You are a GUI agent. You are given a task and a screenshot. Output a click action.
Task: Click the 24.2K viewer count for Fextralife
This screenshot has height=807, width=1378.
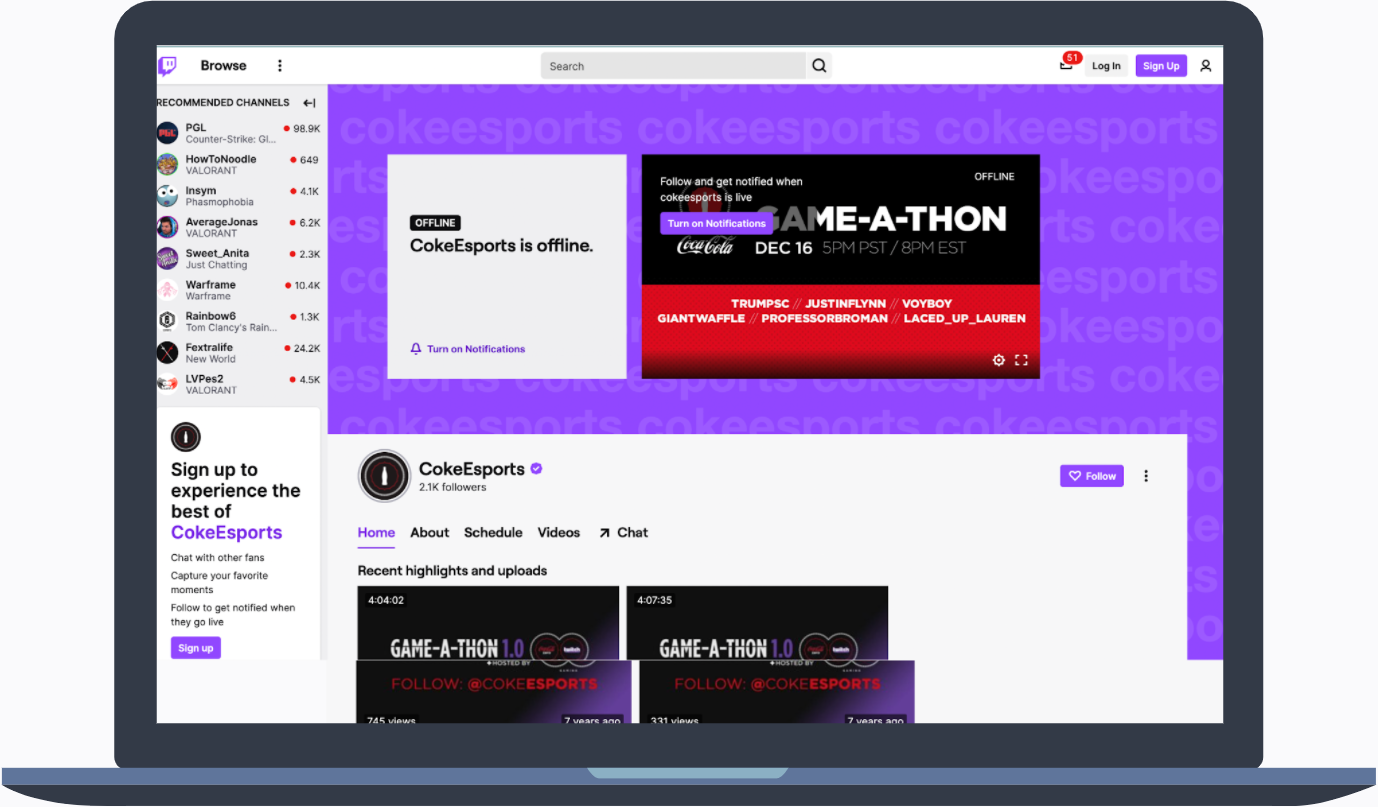click(306, 348)
